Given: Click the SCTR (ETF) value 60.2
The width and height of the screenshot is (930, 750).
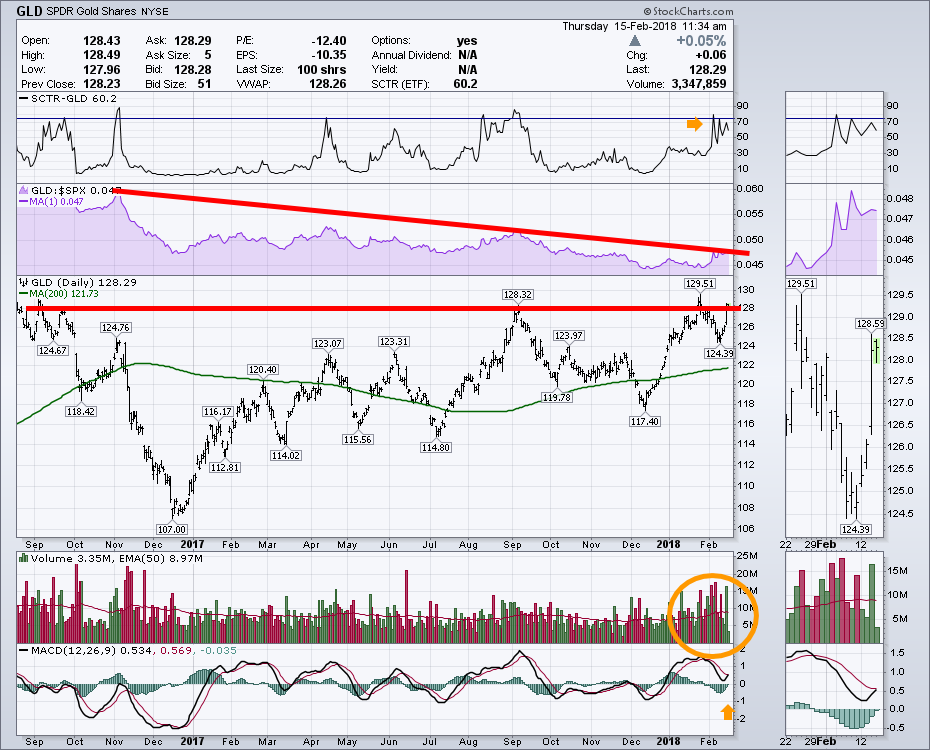Looking at the screenshot, I should click(466, 84).
